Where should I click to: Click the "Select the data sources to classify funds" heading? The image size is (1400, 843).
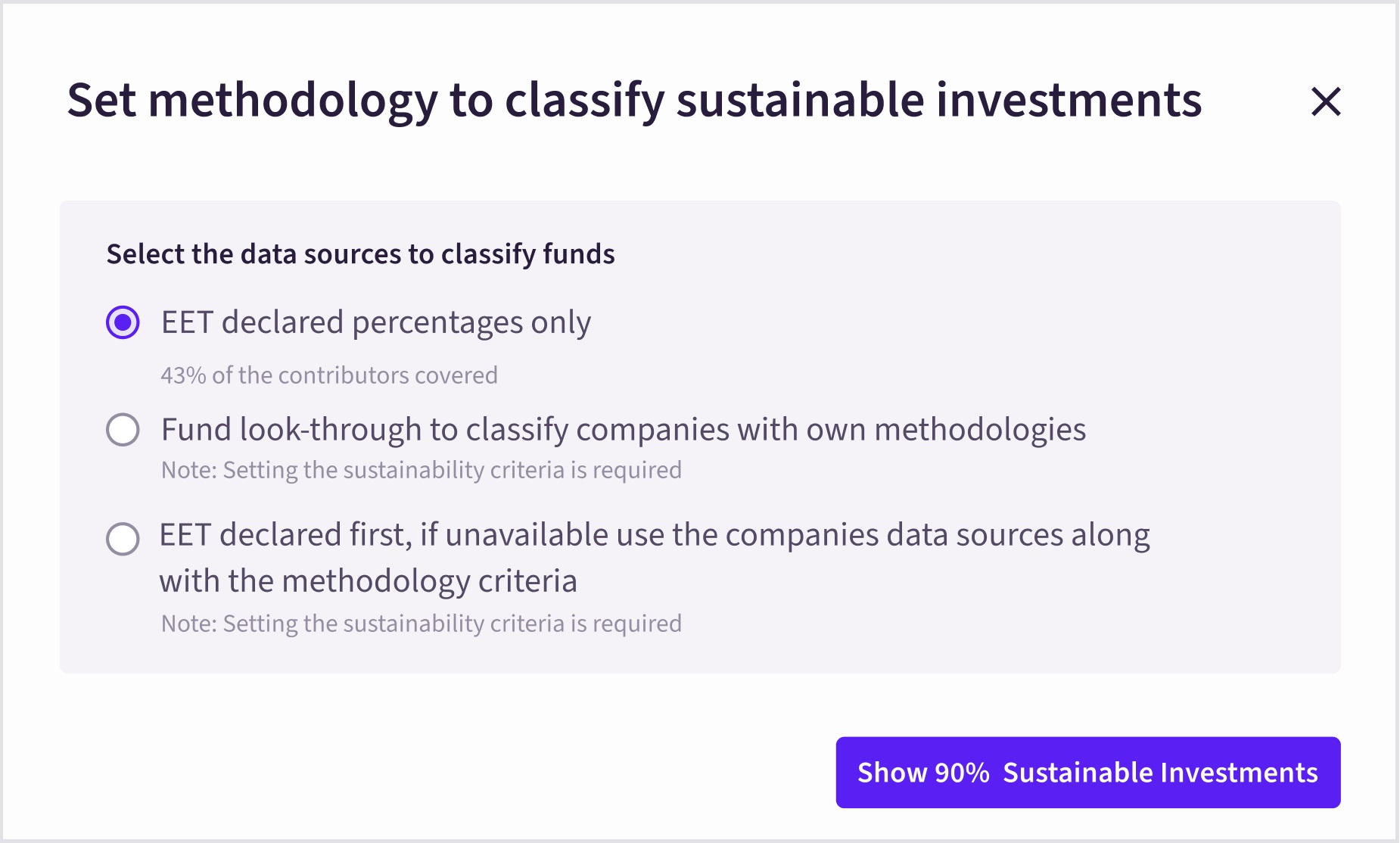360,254
